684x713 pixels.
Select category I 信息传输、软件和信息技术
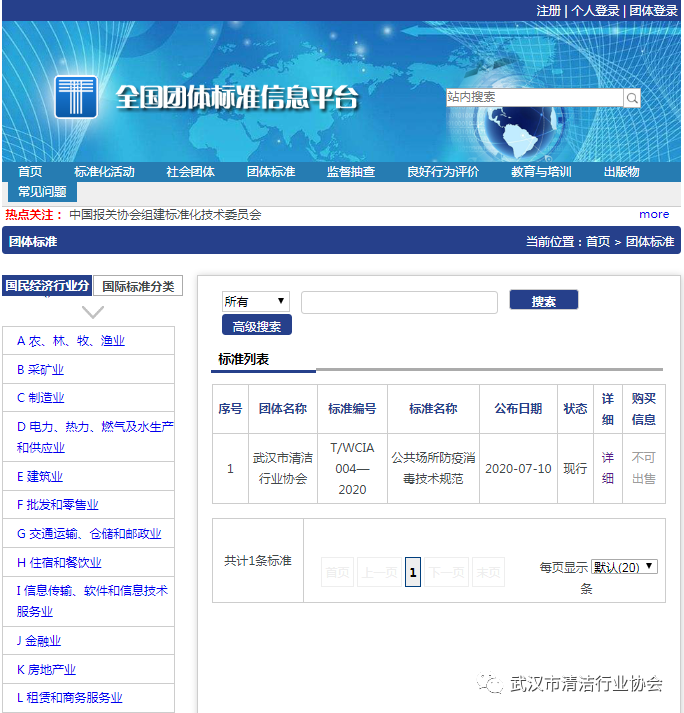[92, 601]
